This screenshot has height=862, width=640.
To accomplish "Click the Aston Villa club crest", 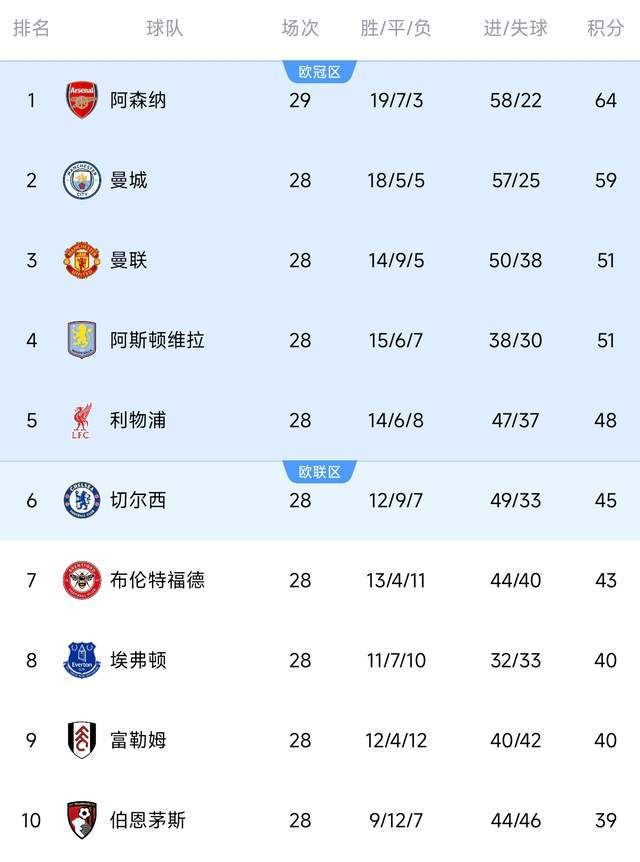I will (x=82, y=340).
